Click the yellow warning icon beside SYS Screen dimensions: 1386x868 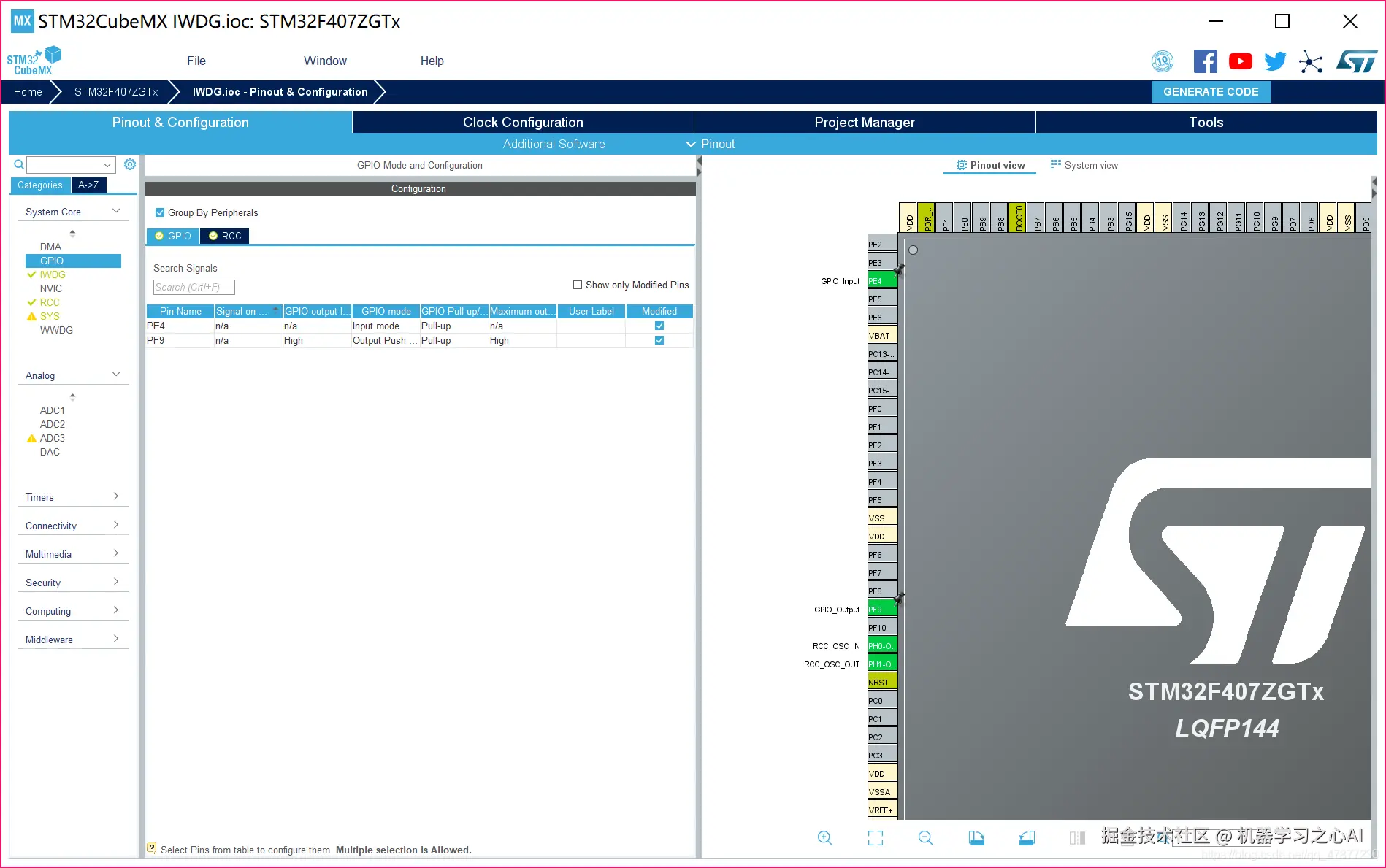tap(31, 316)
